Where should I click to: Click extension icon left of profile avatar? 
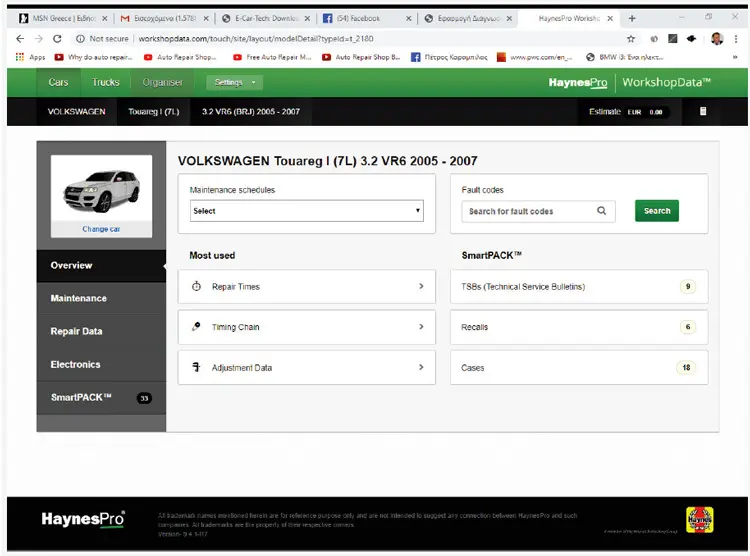coord(691,38)
